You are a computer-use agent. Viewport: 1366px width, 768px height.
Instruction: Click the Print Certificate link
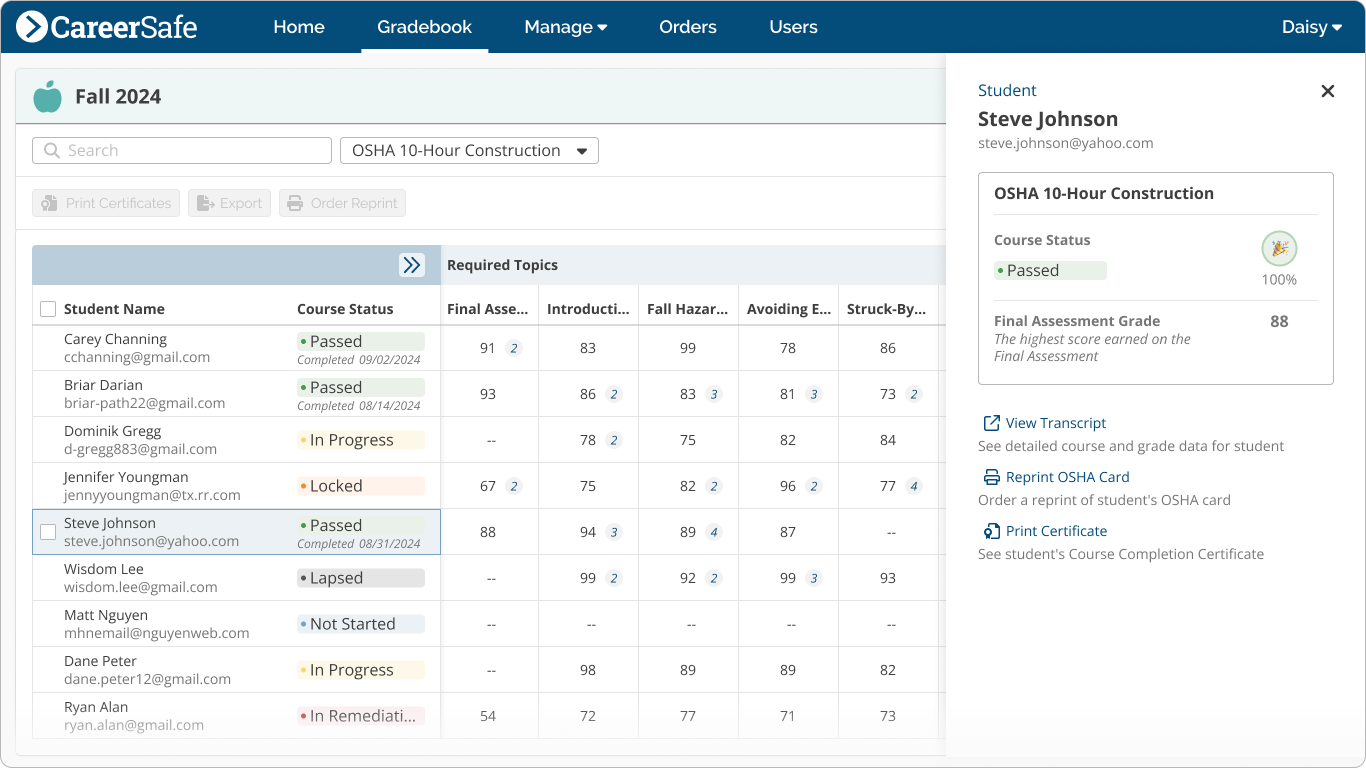pos(1057,531)
